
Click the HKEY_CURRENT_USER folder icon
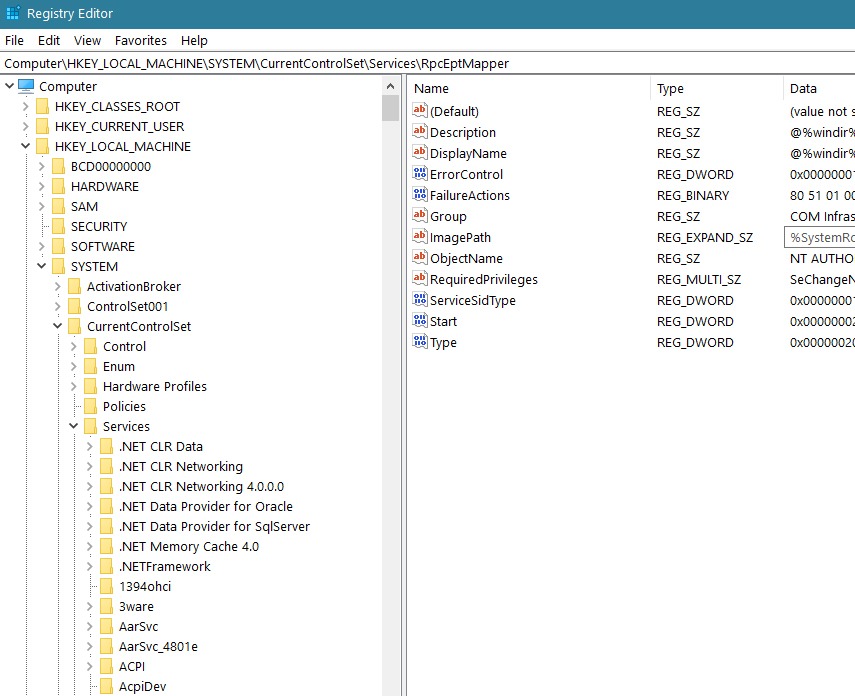coord(42,126)
